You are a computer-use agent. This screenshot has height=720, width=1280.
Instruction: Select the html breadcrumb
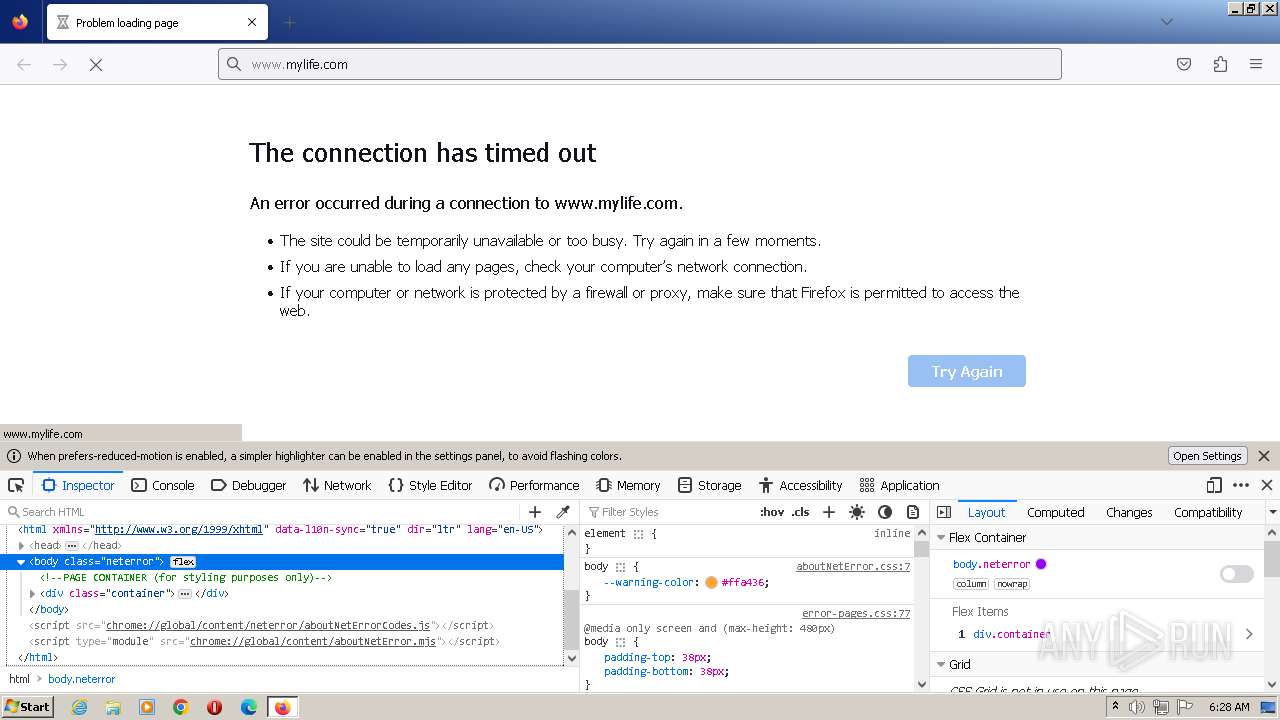pos(20,679)
